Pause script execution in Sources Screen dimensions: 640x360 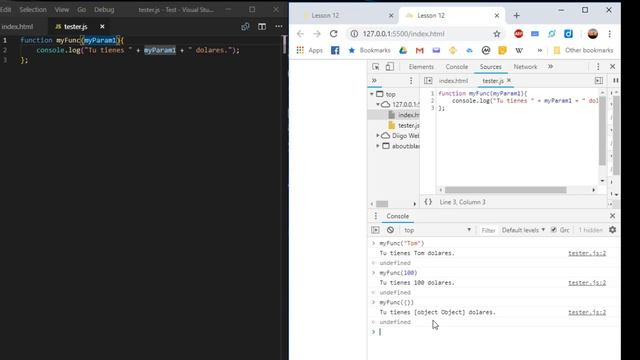pos(616,80)
